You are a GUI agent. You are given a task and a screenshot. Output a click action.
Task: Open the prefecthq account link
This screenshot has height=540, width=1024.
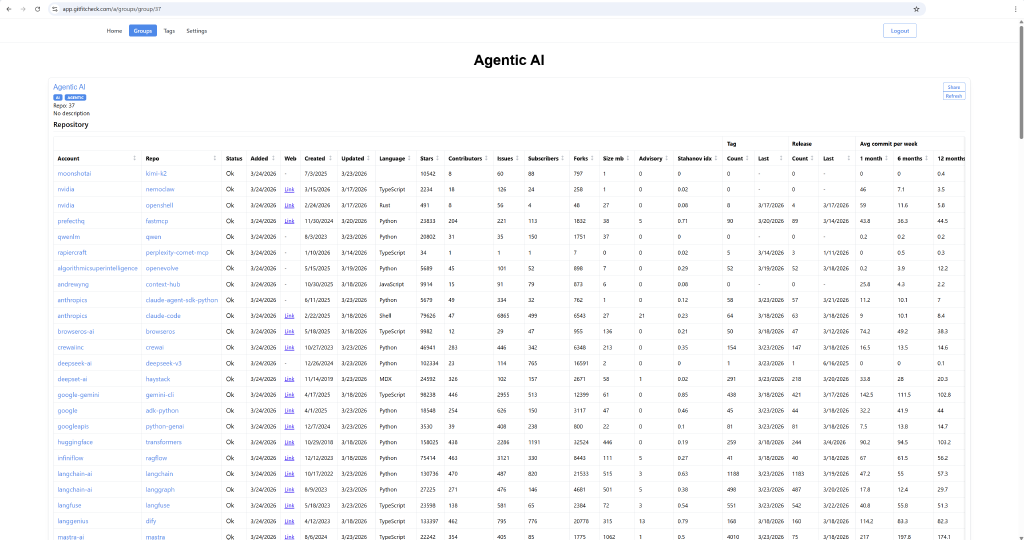71,221
